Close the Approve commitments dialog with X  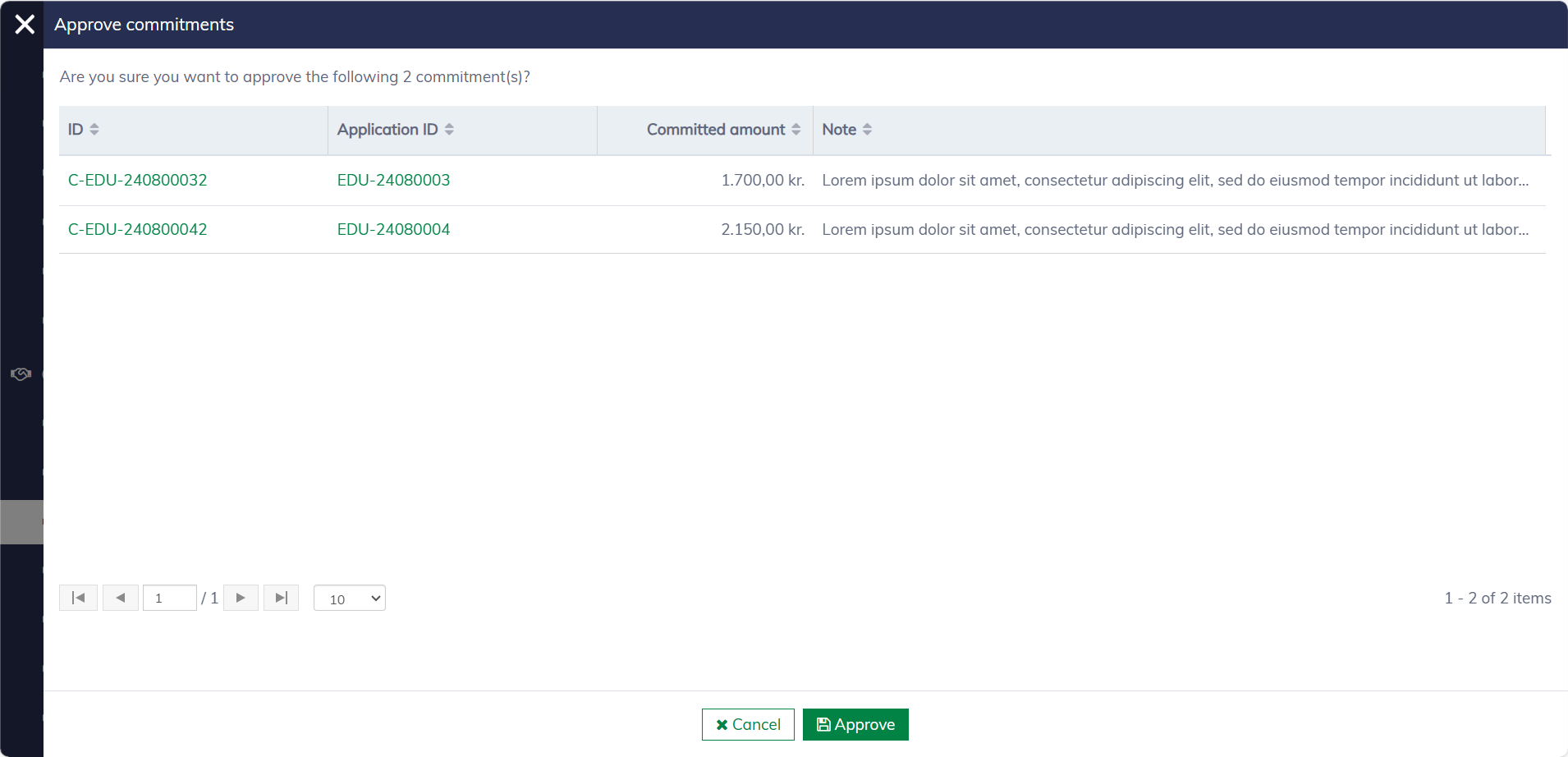[x=25, y=25]
